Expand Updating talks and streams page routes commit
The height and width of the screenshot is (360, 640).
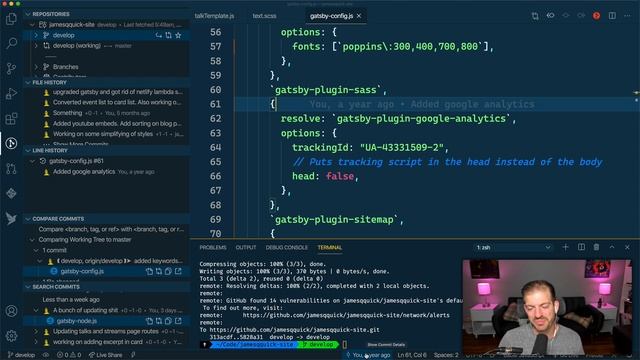click(x=36, y=331)
